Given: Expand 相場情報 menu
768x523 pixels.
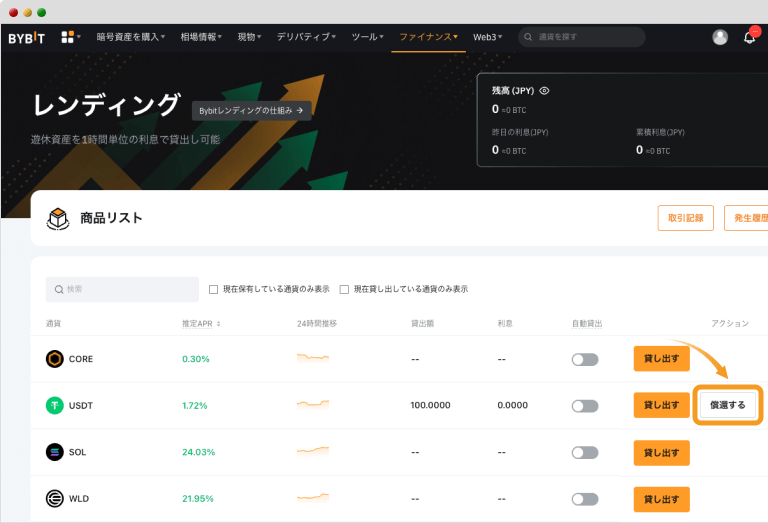Looking at the screenshot, I should coord(201,37).
